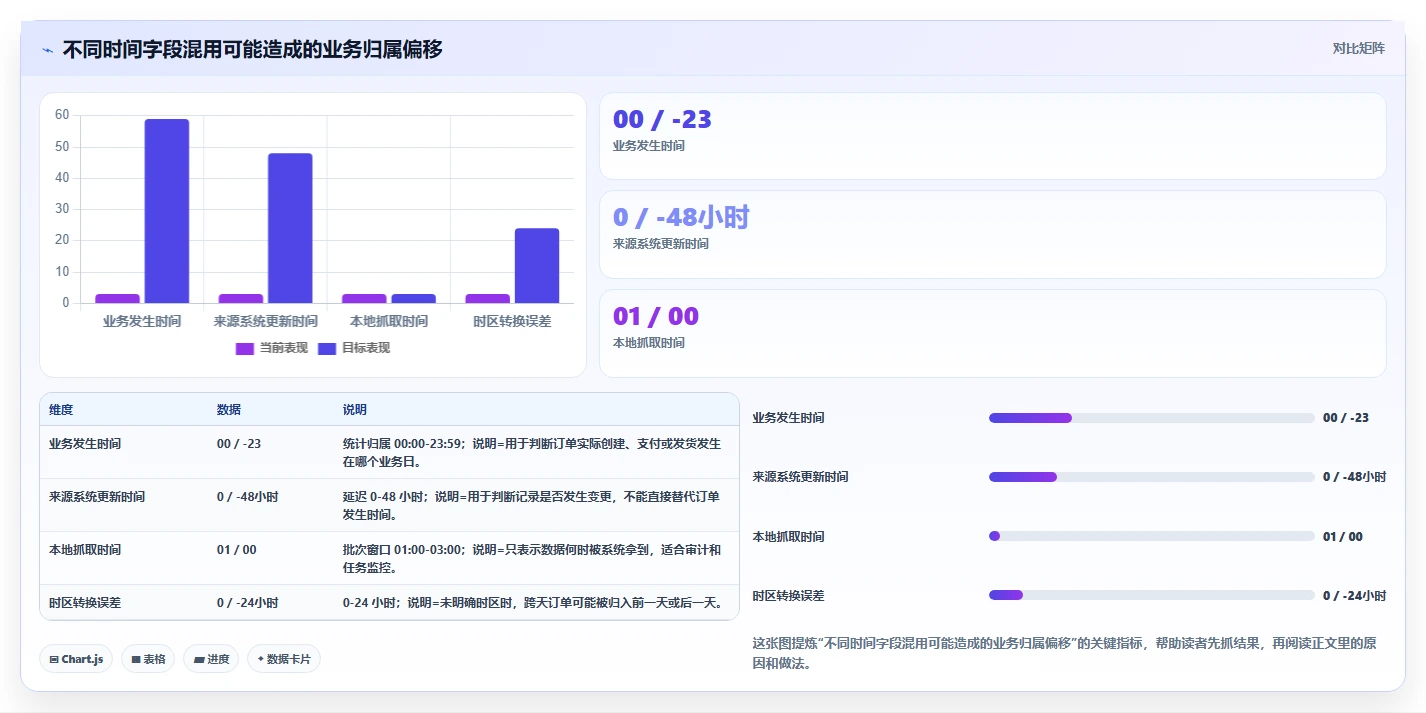The image size is (1426, 713).
Task: Click the table cell 0 / -24小时
Action: (x=247, y=602)
